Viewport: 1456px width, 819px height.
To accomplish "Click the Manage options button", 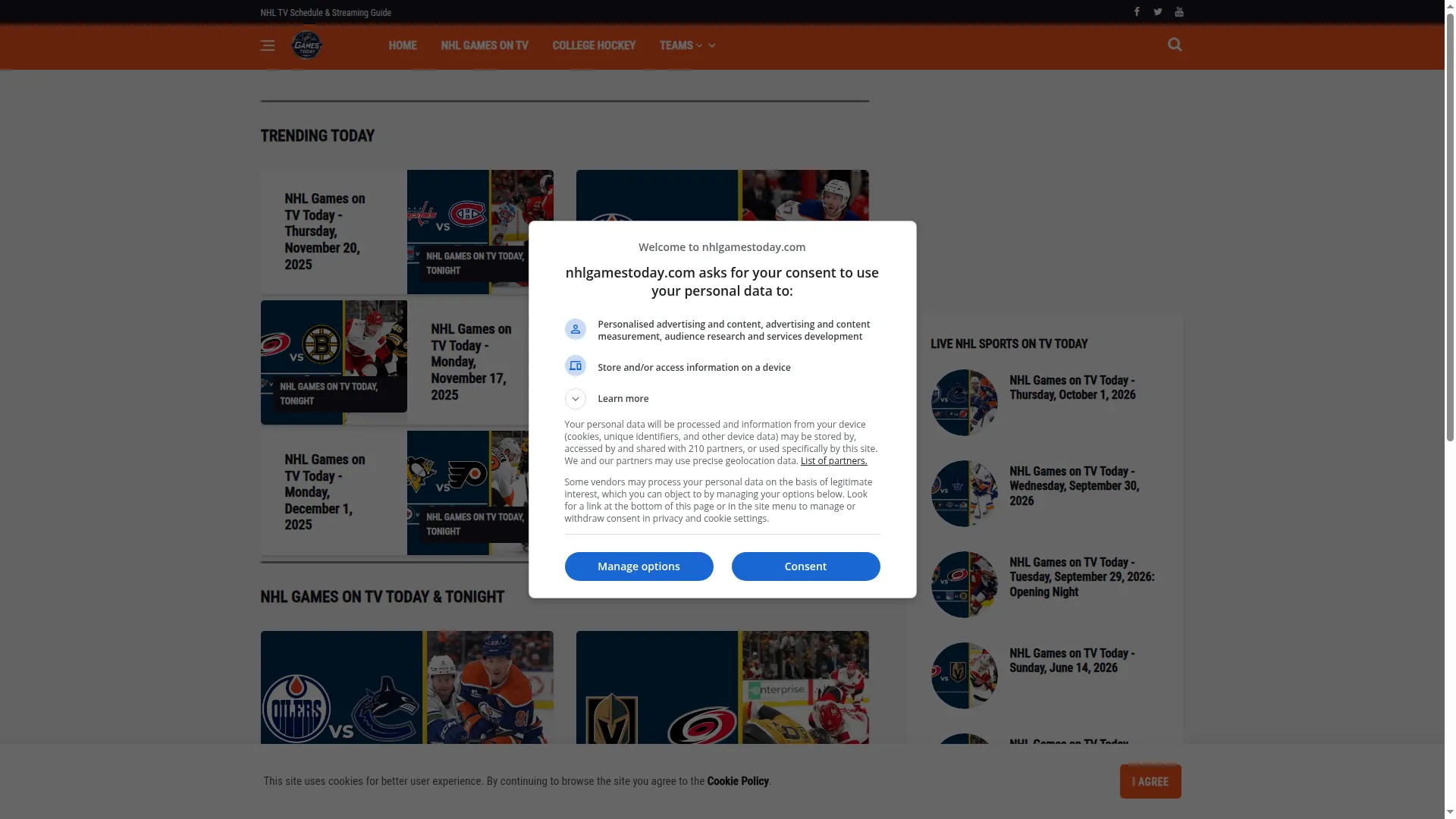I will [639, 566].
